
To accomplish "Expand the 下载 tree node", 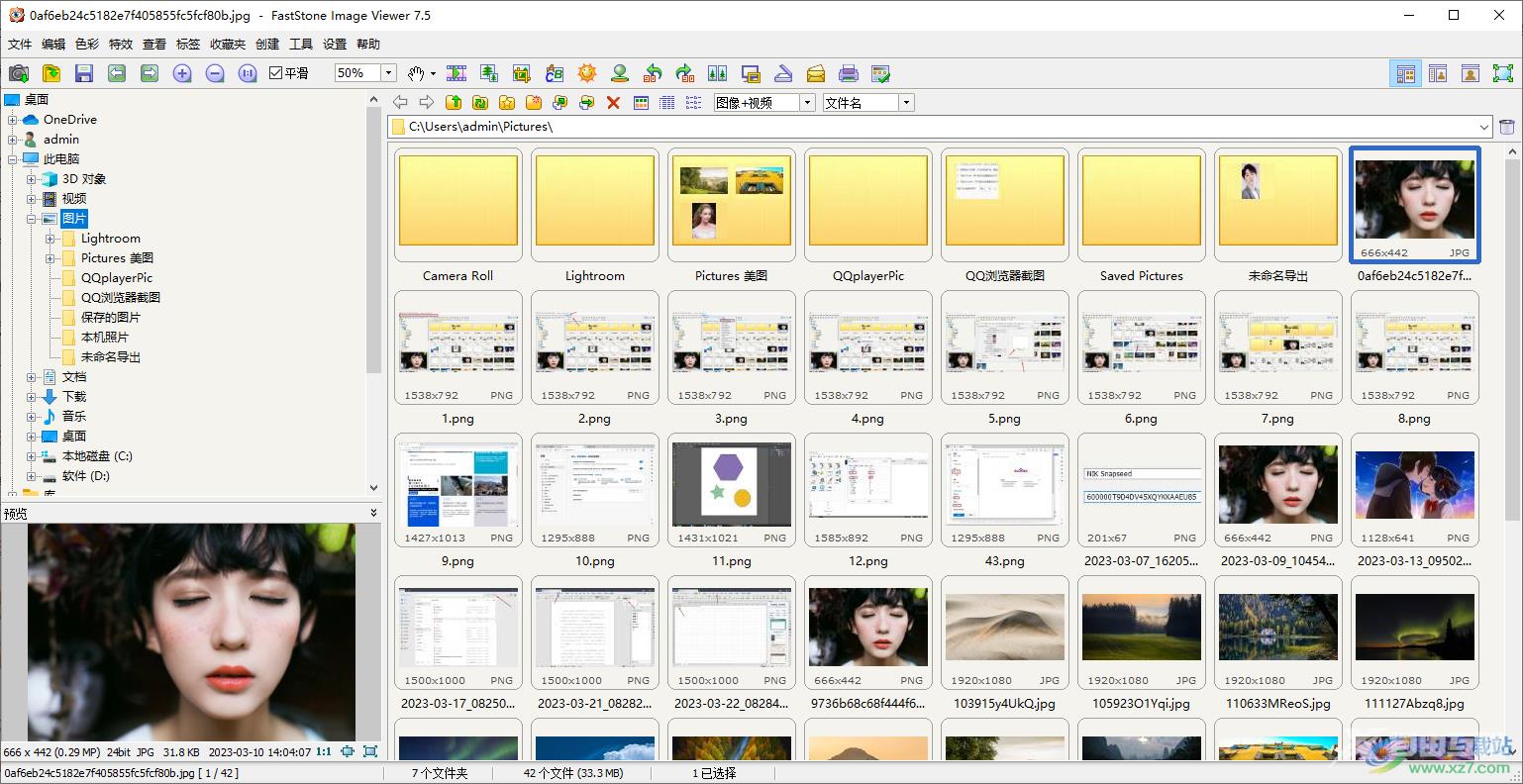I will click(x=32, y=397).
